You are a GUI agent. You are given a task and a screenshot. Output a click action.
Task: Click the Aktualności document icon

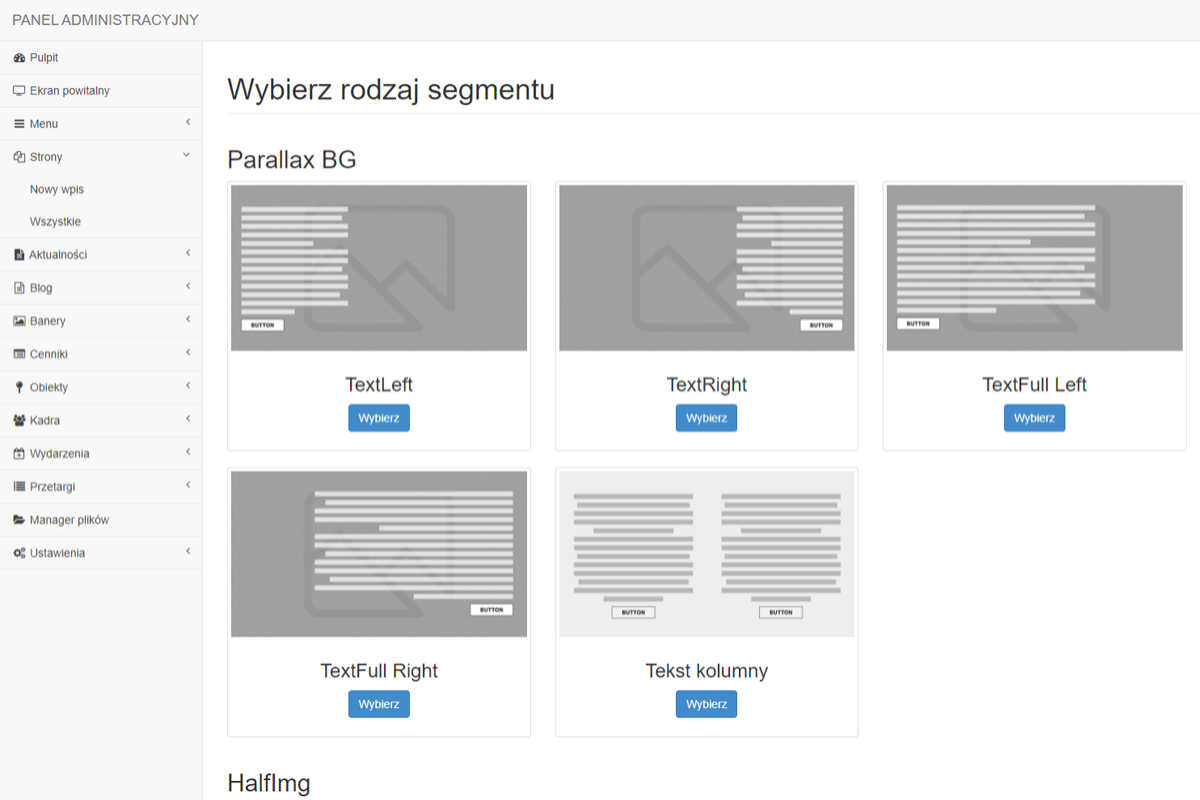(19, 255)
